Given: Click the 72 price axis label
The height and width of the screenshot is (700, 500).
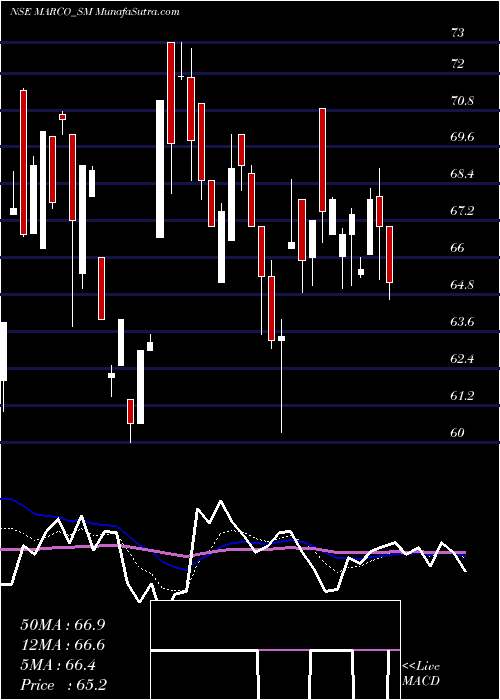Looking at the screenshot, I should 458,64.
